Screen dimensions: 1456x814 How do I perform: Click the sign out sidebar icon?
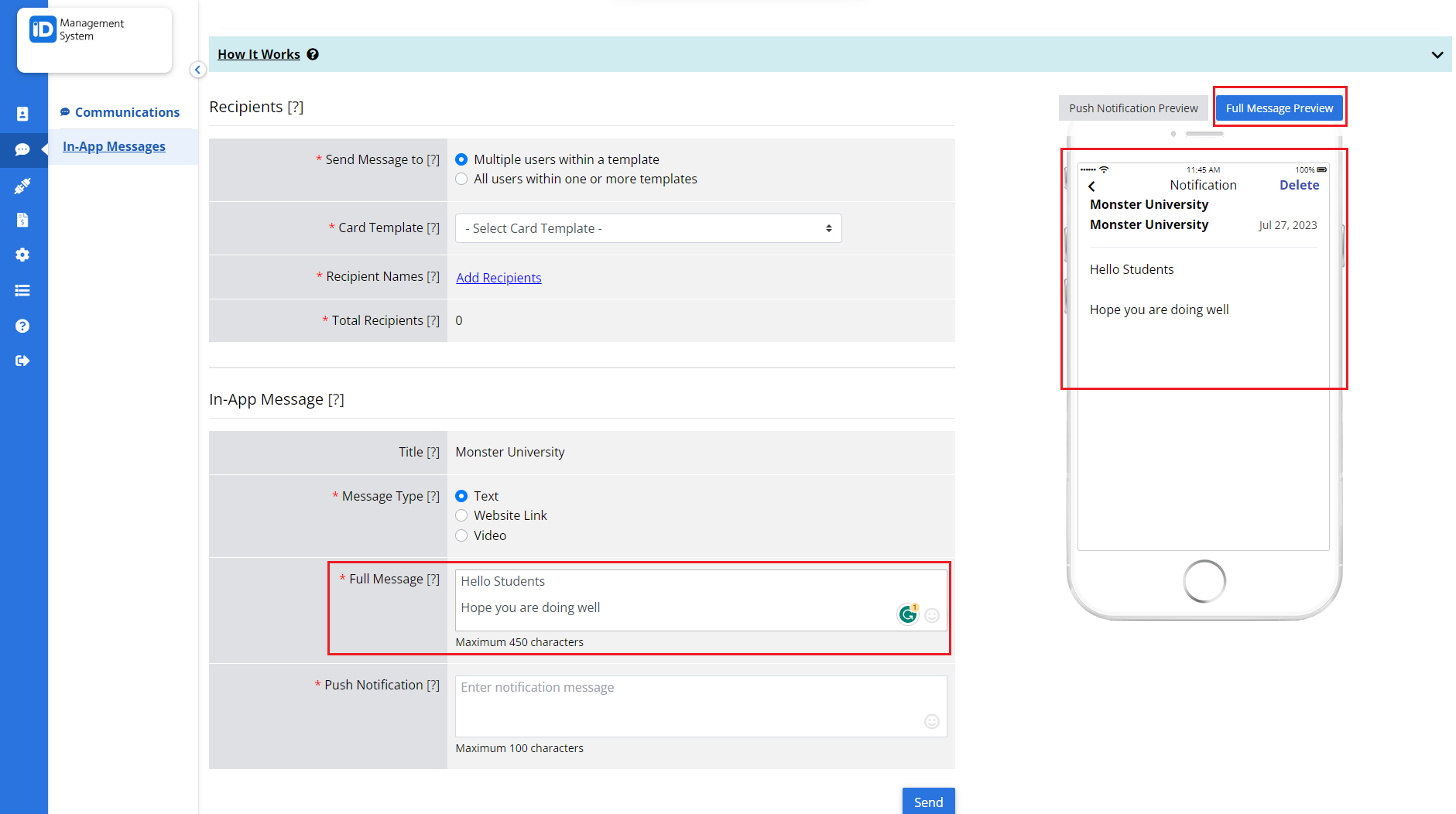(22, 361)
